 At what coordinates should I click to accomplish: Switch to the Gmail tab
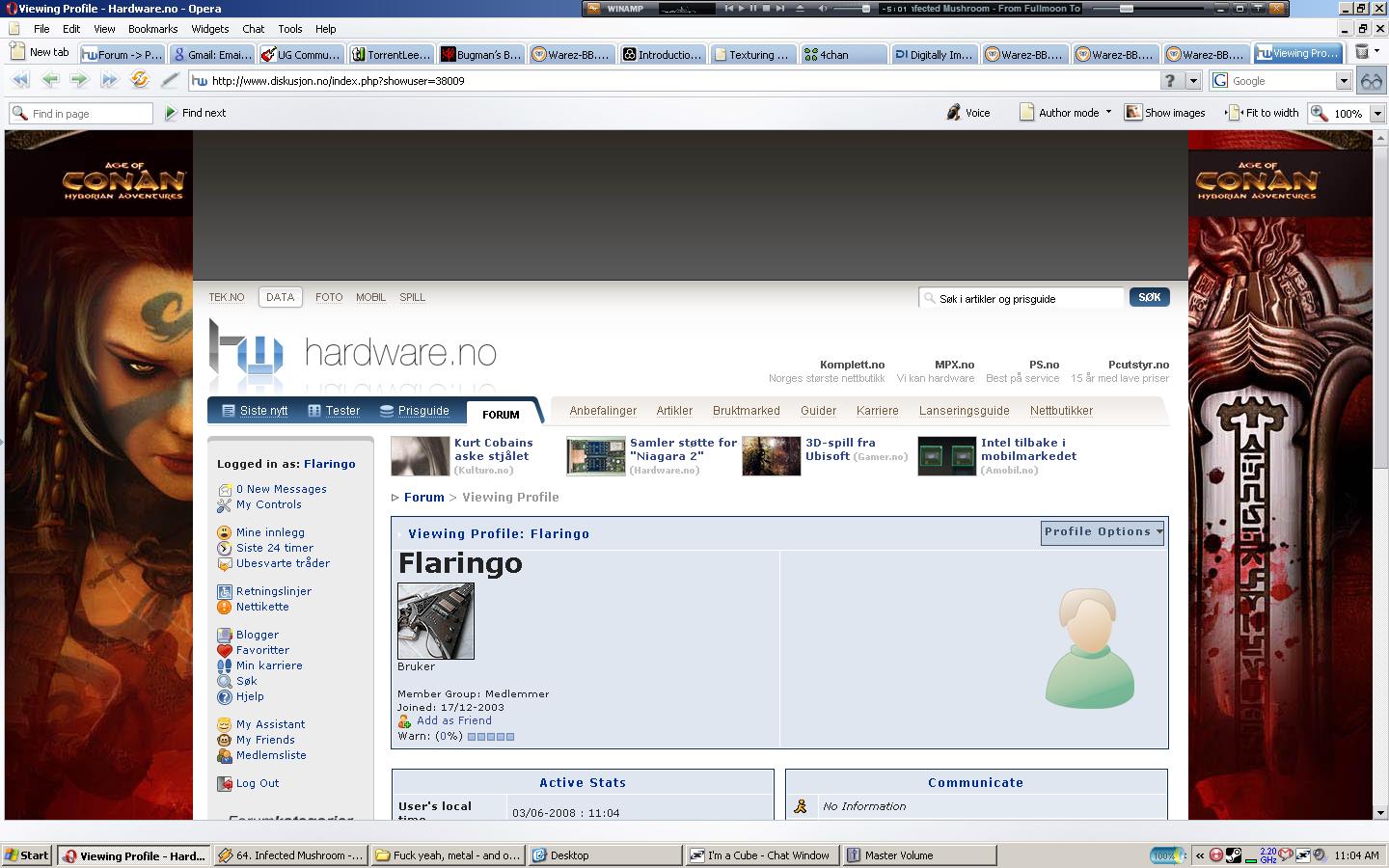212,54
